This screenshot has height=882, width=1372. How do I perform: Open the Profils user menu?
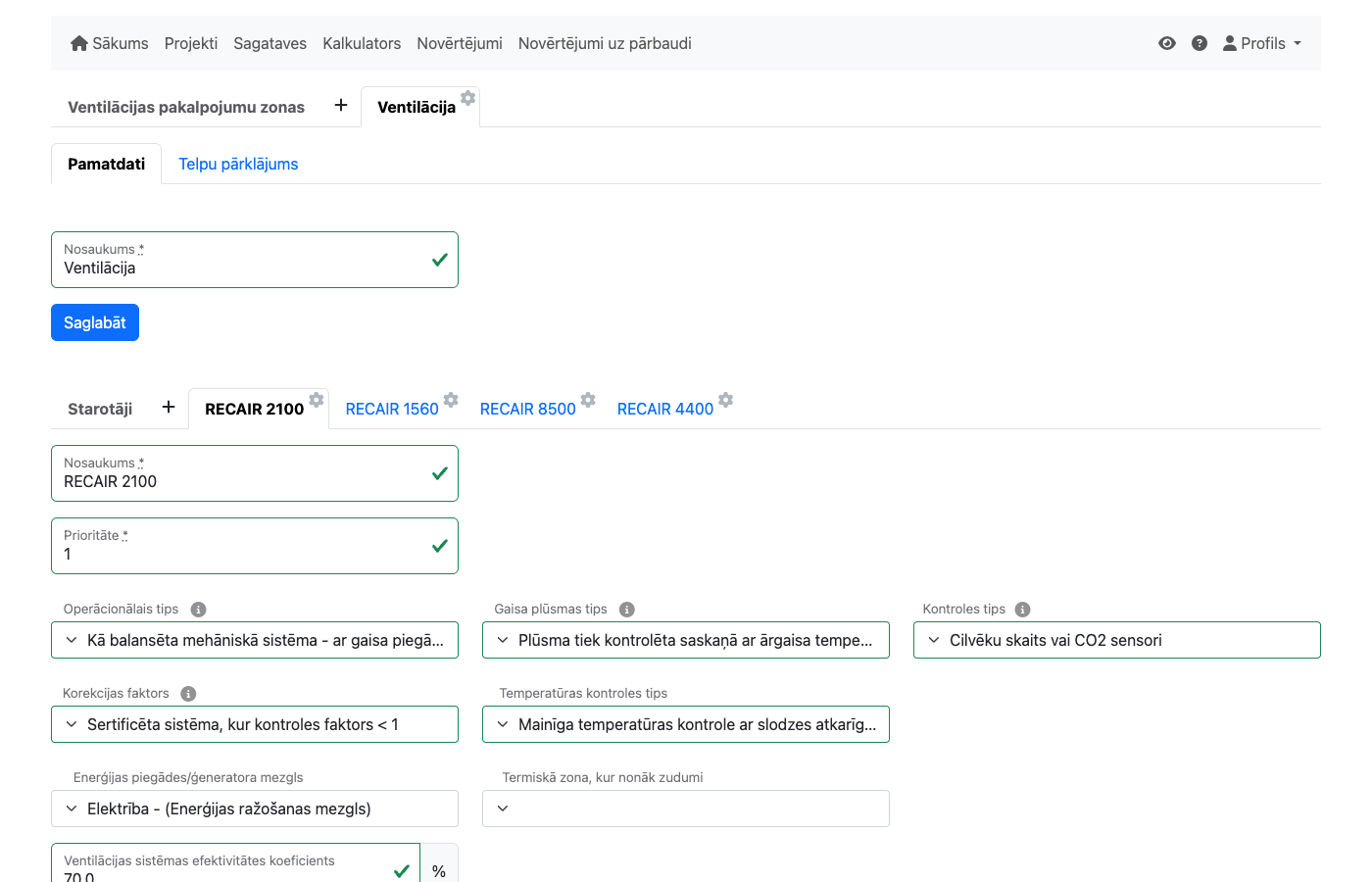(x=1262, y=43)
